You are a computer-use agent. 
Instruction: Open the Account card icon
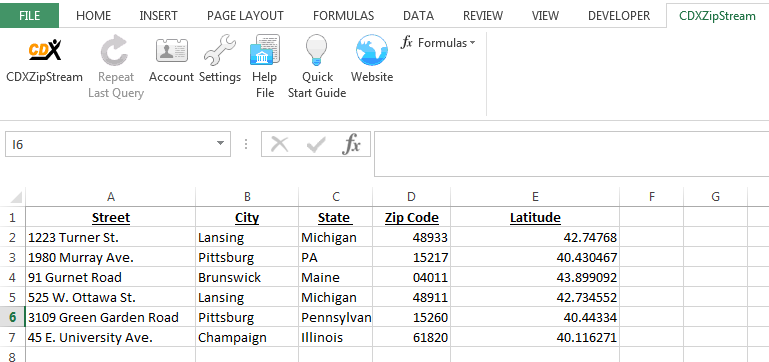pyautogui.click(x=172, y=50)
